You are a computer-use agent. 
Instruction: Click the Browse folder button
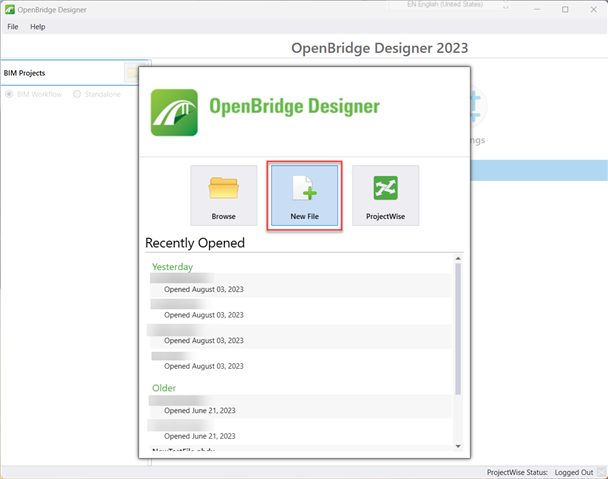click(x=224, y=195)
